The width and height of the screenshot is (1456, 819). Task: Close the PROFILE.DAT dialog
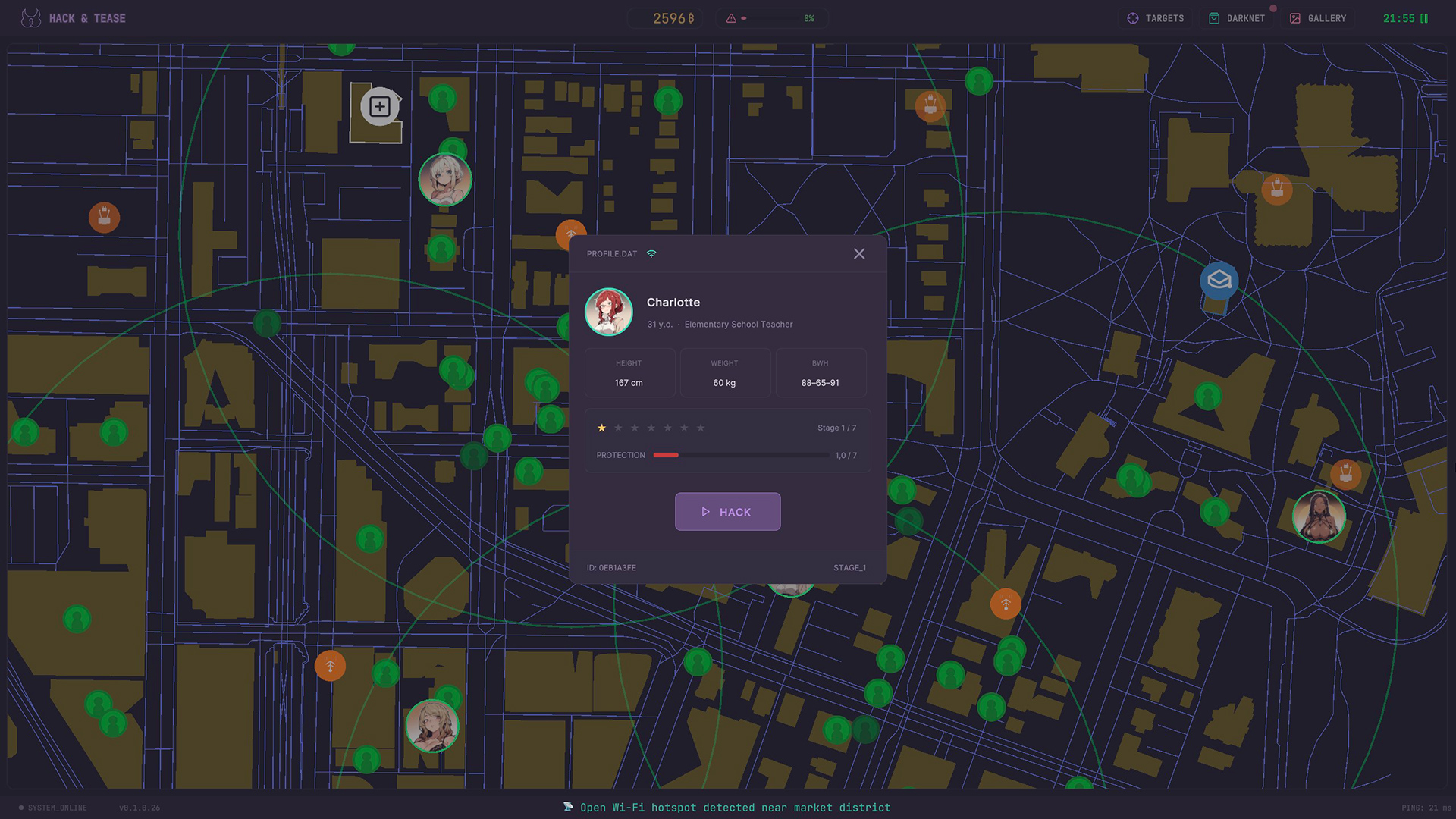point(859,254)
